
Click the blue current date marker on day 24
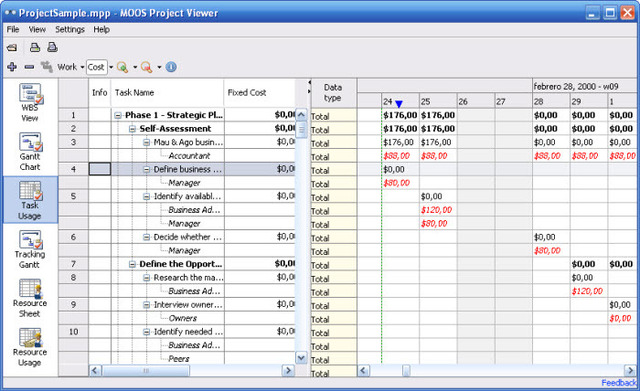pyautogui.click(x=399, y=104)
